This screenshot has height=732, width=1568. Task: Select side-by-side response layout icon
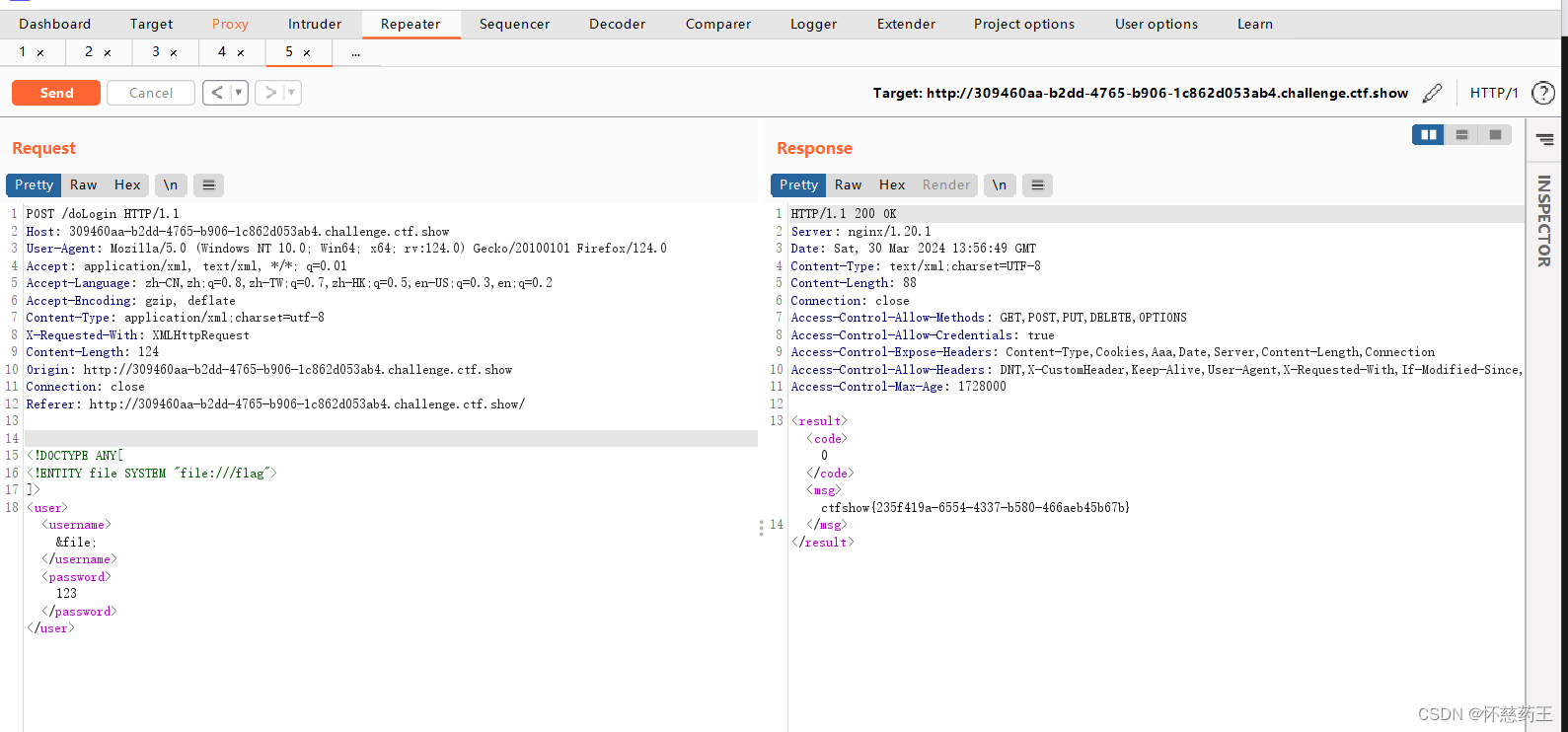click(x=1428, y=135)
